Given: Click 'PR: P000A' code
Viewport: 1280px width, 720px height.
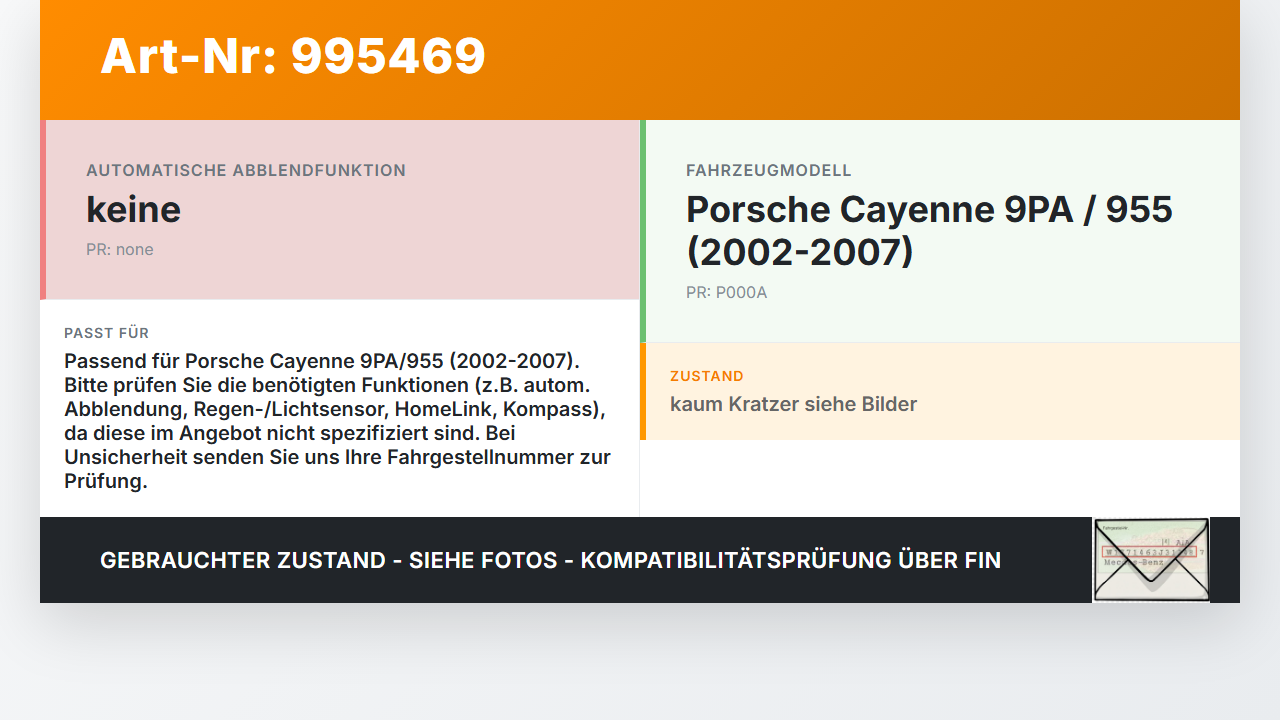Looking at the screenshot, I should 727,293.
